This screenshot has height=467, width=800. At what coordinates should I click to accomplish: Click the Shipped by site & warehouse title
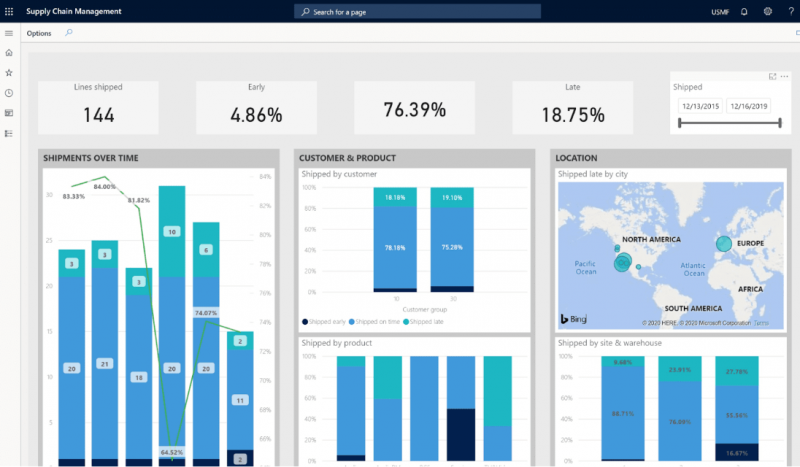(x=610, y=343)
